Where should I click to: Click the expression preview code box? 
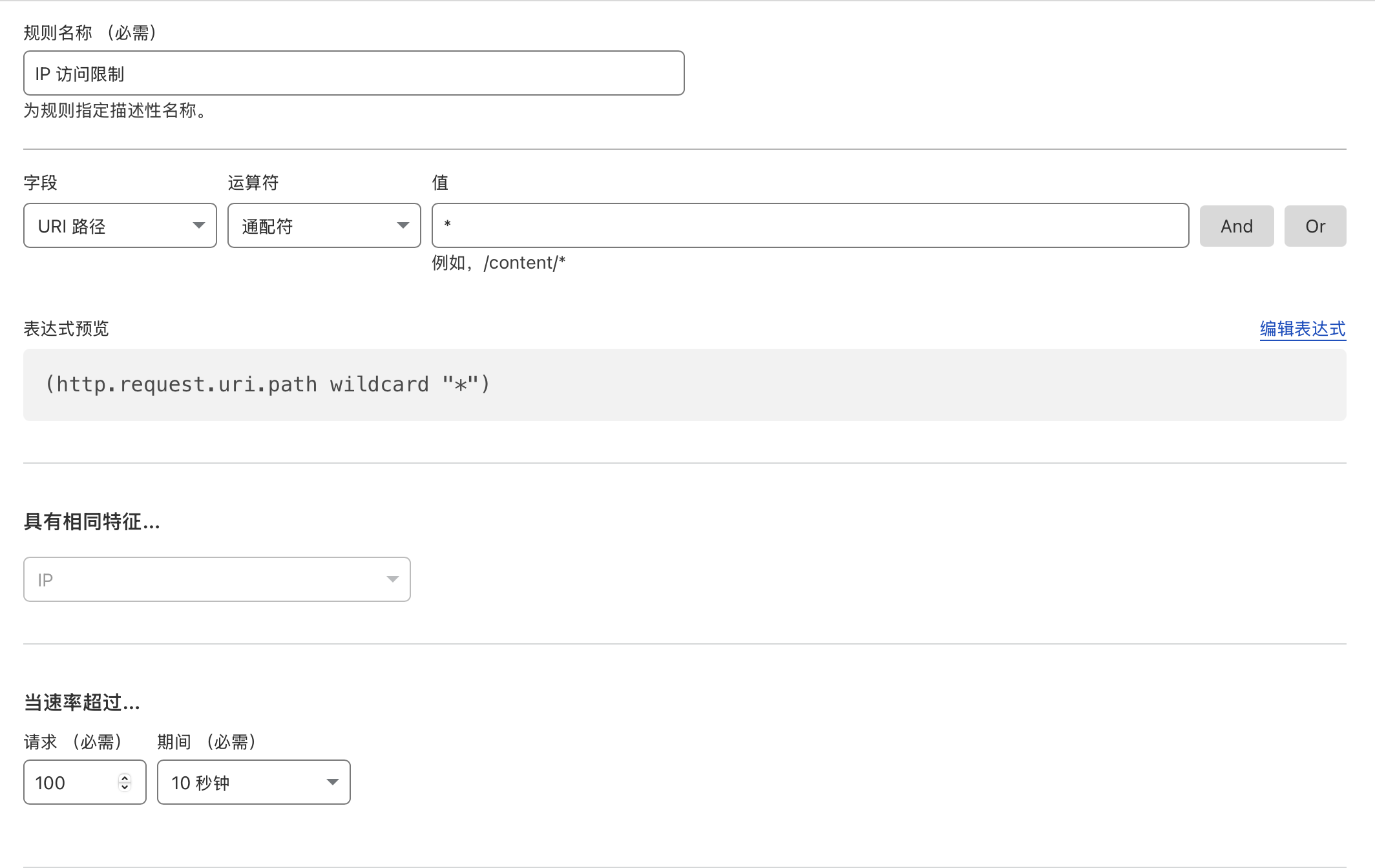pos(684,385)
